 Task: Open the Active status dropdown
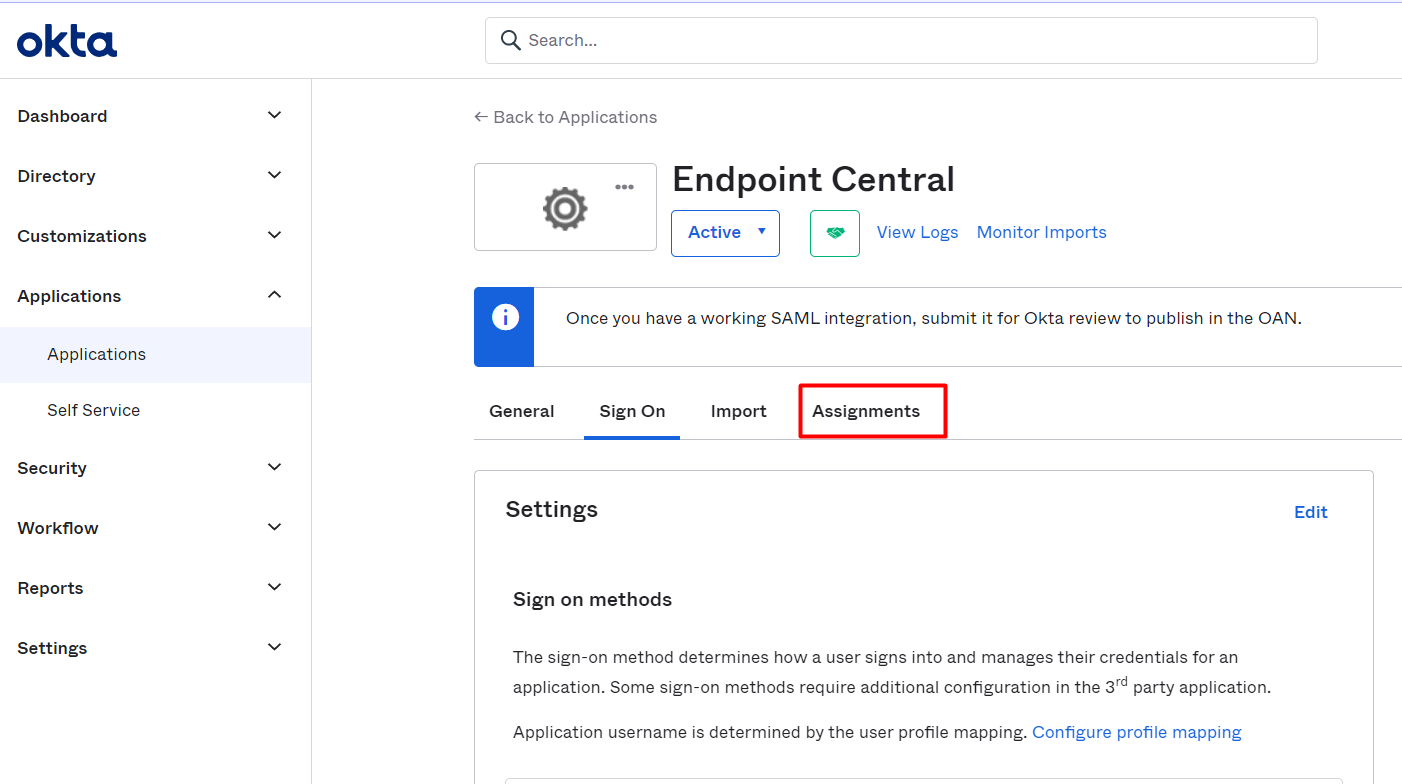[724, 232]
